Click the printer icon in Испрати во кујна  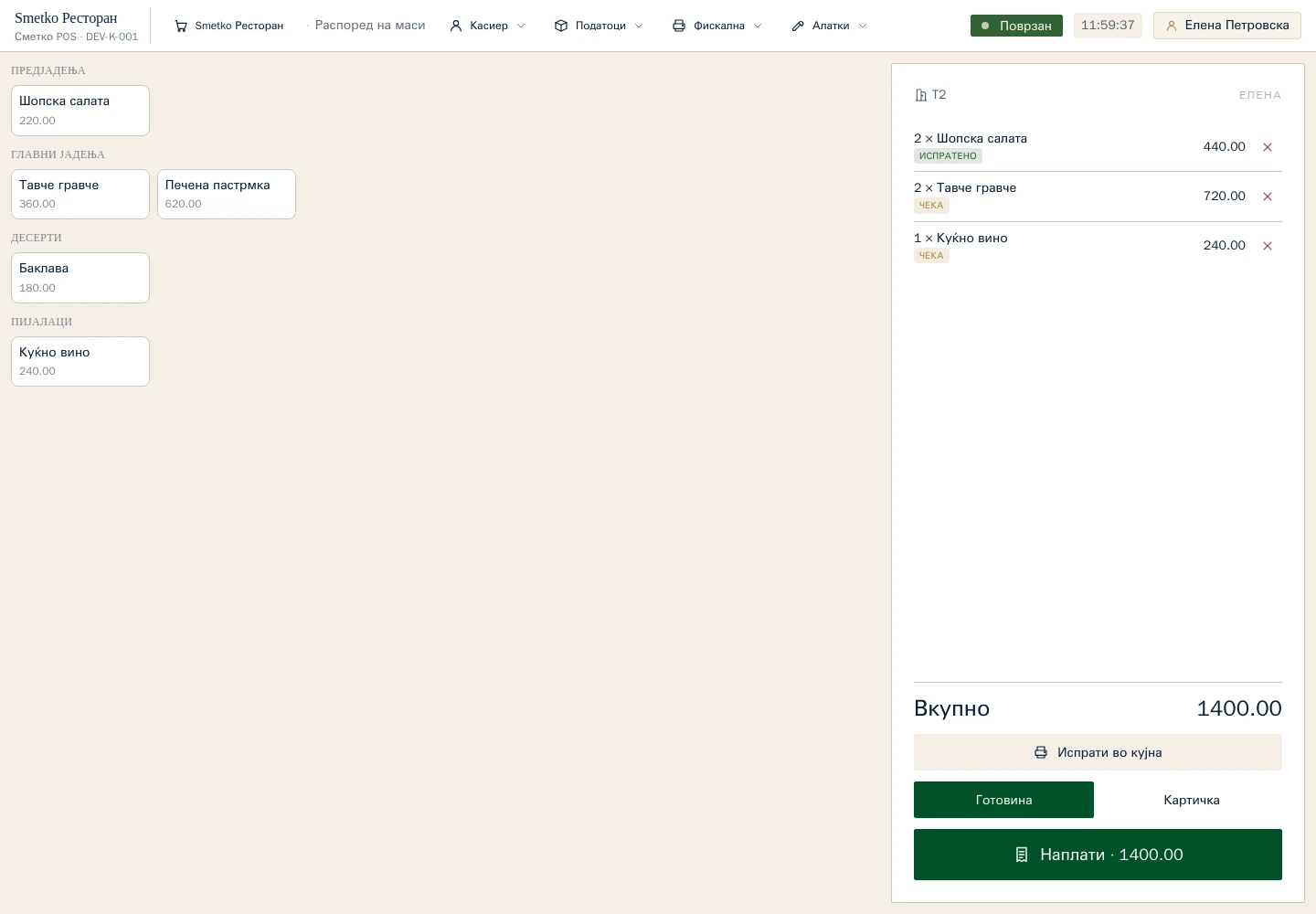point(1041,752)
